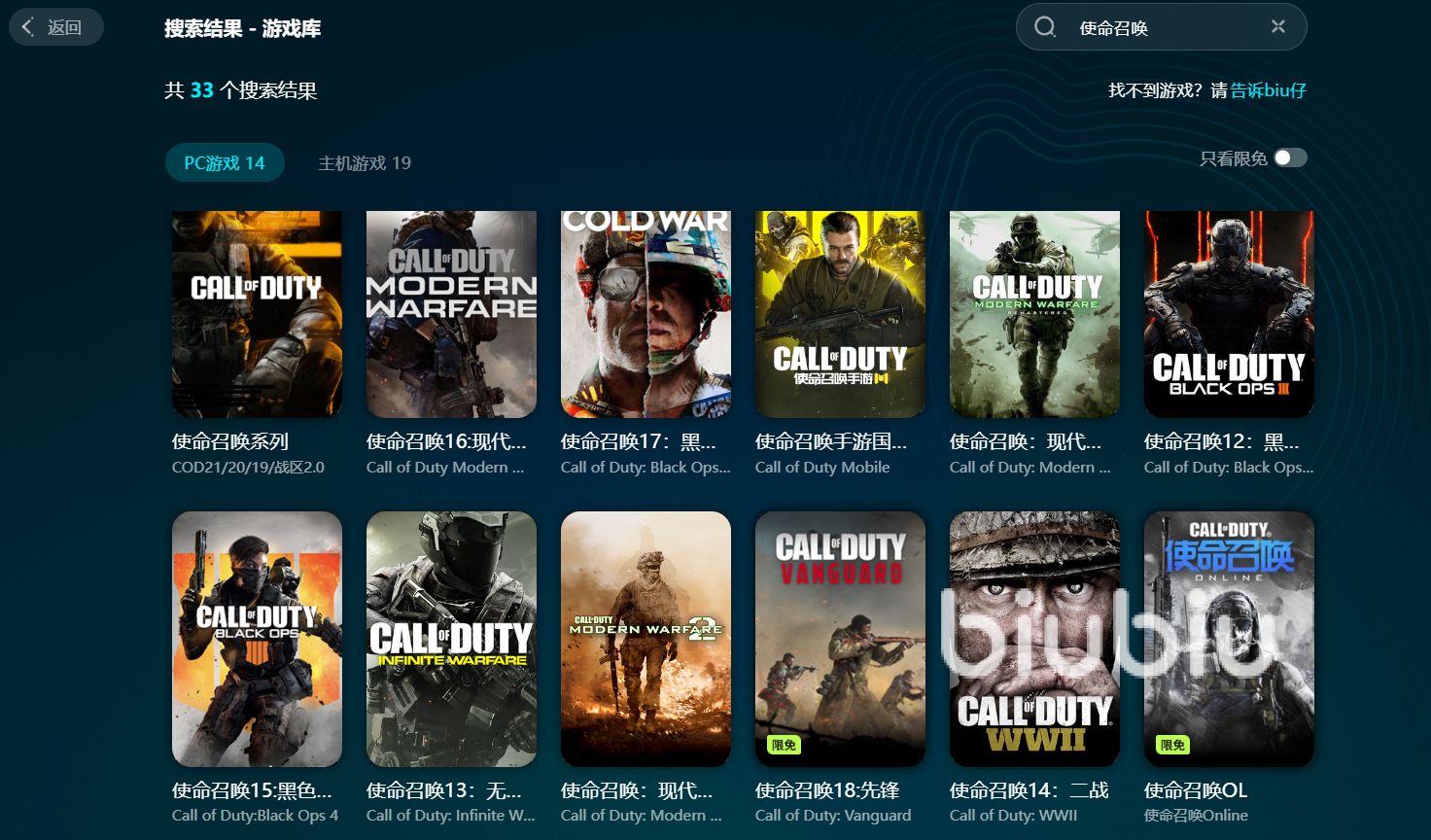Click the subtitle Call of Duty: WWII
The width and height of the screenshot is (1431, 840).
[x=1014, y=816]
